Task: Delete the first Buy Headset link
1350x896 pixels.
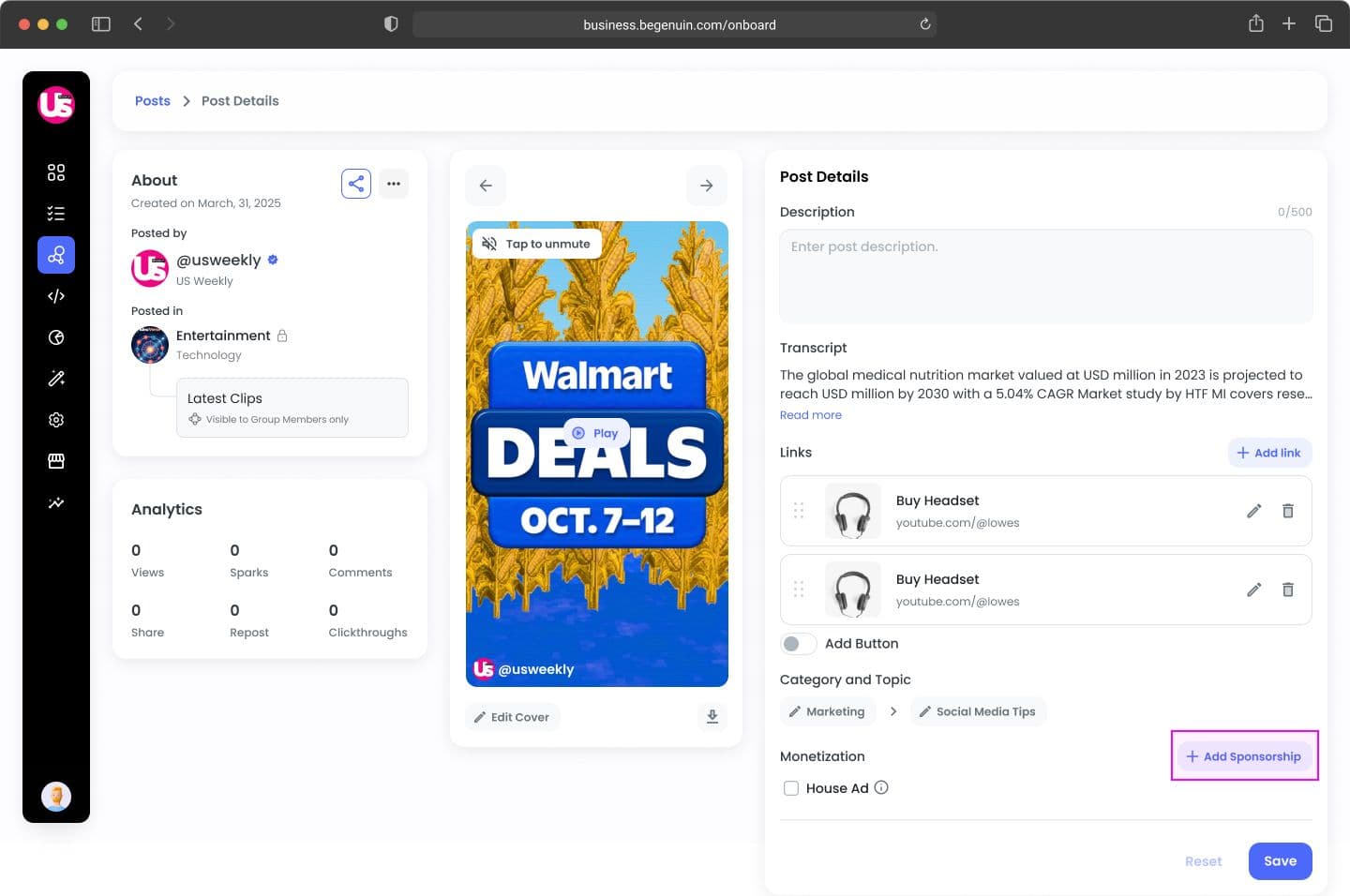Action: (x=1288, y=511)
